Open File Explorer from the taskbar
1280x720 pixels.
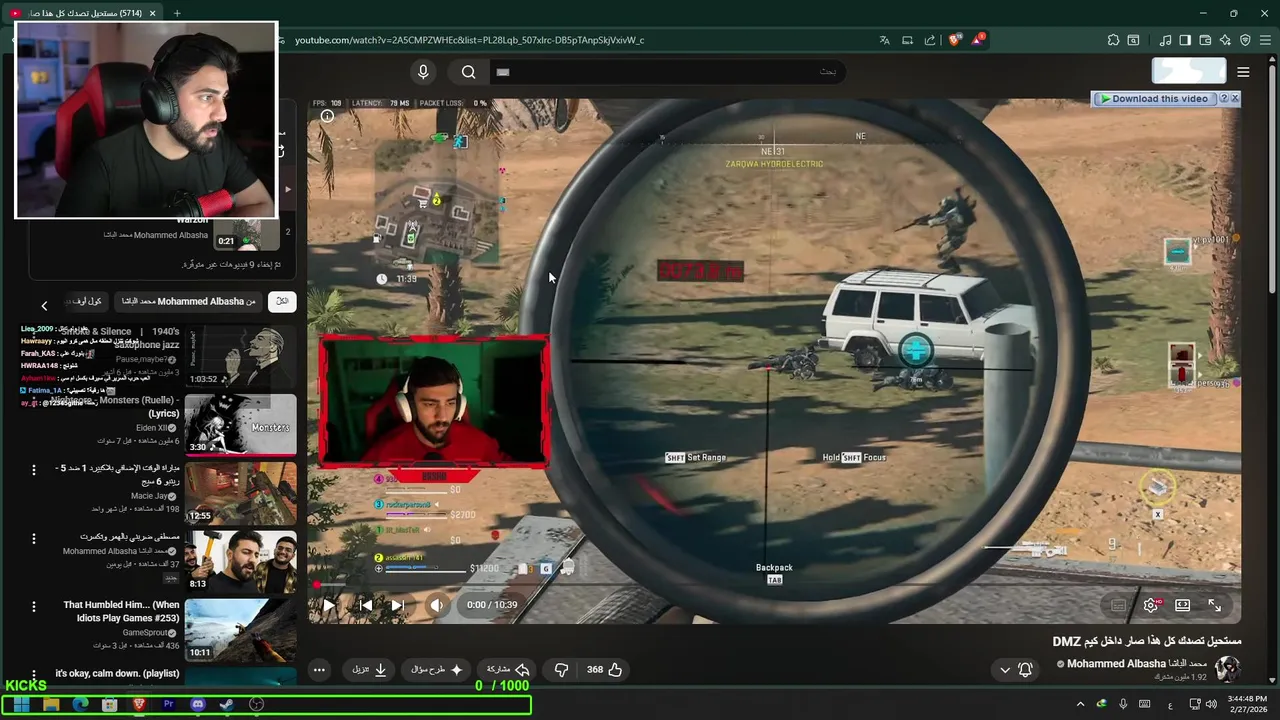click(x=51, y=704)
